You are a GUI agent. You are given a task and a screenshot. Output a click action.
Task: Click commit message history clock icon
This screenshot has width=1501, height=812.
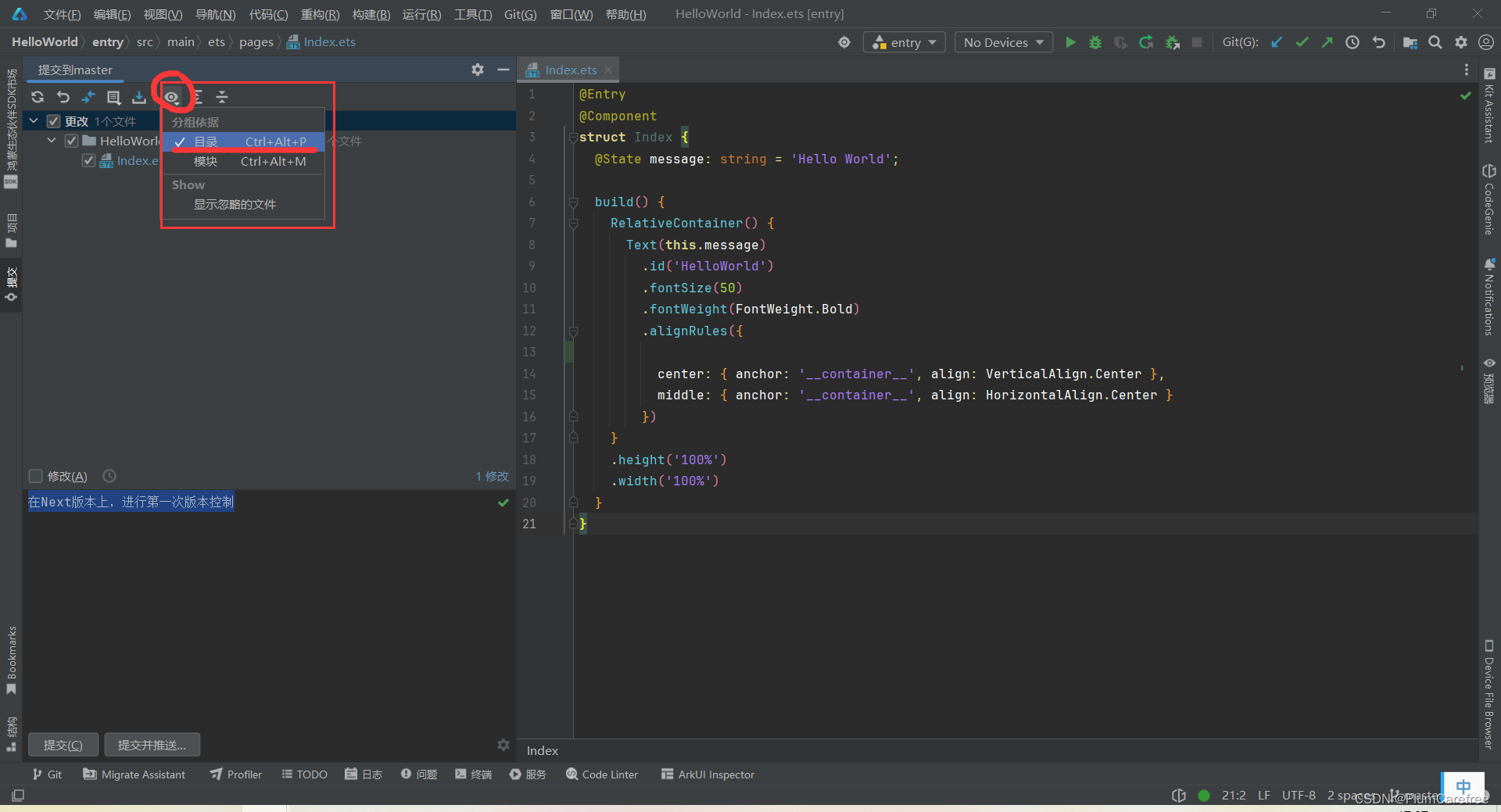109,476
